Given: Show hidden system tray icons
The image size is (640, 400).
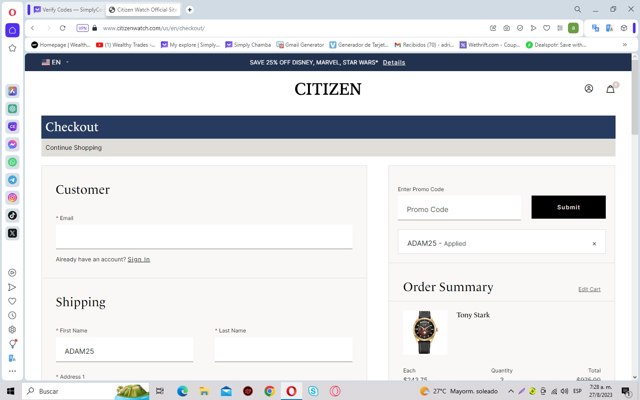Looking at the screenshot, I should [x=511, y=391].
